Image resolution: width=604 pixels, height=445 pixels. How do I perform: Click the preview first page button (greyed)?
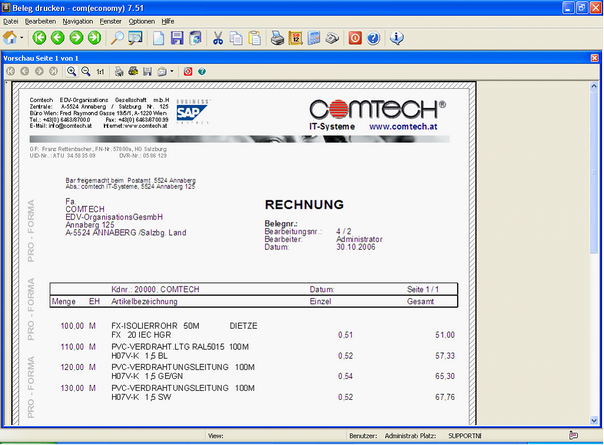point(11,71)
